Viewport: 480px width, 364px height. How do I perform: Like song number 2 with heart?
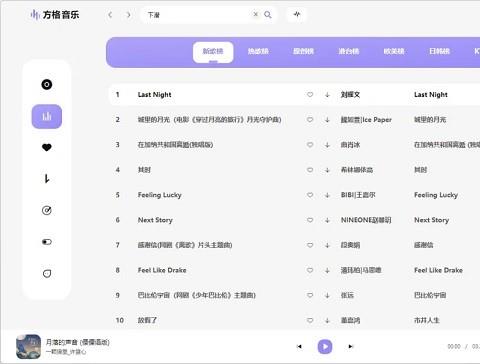pyautogui.click(x=310, y=120)
